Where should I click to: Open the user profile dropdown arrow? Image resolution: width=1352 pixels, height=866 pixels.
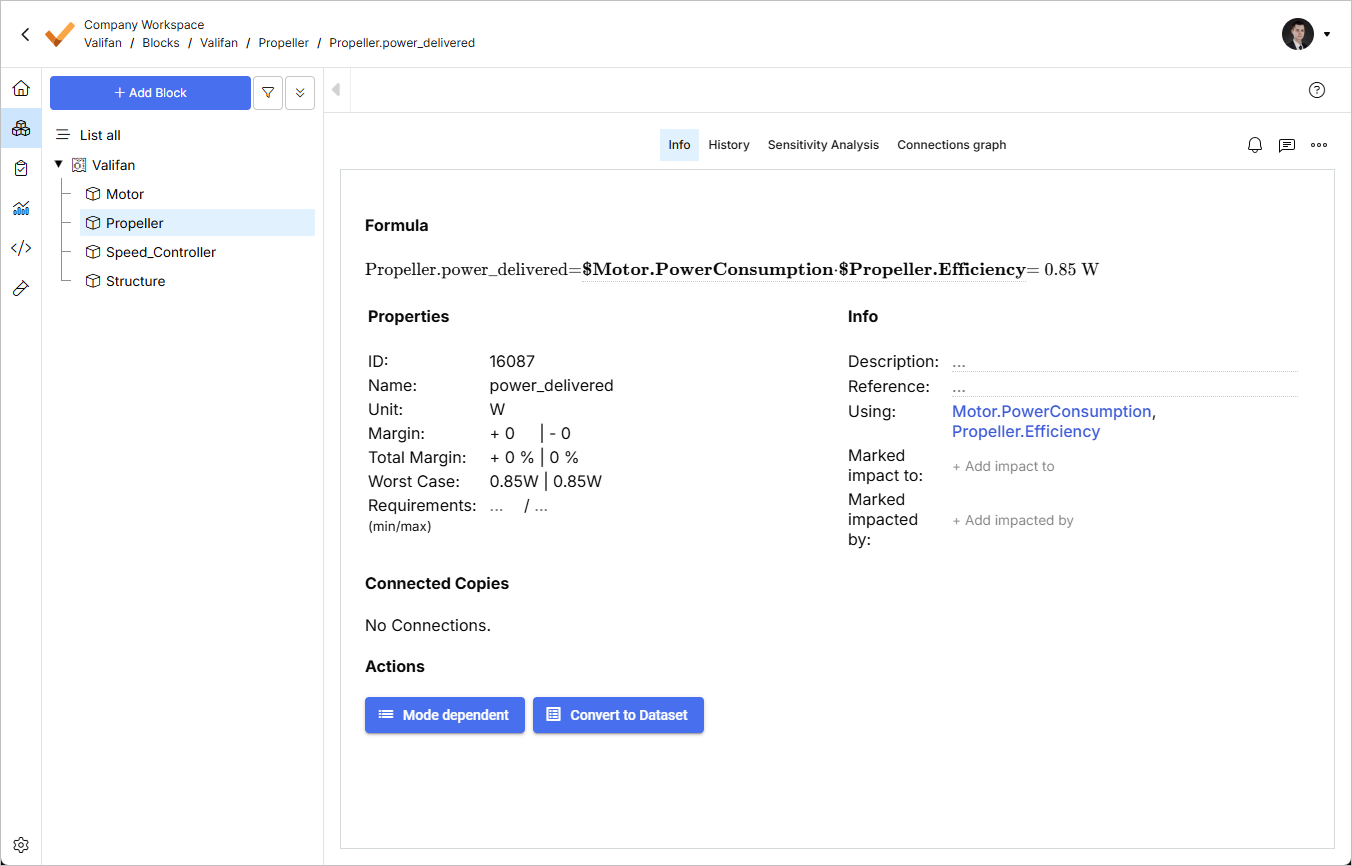pyautogui.click(x=1327, y=34)
